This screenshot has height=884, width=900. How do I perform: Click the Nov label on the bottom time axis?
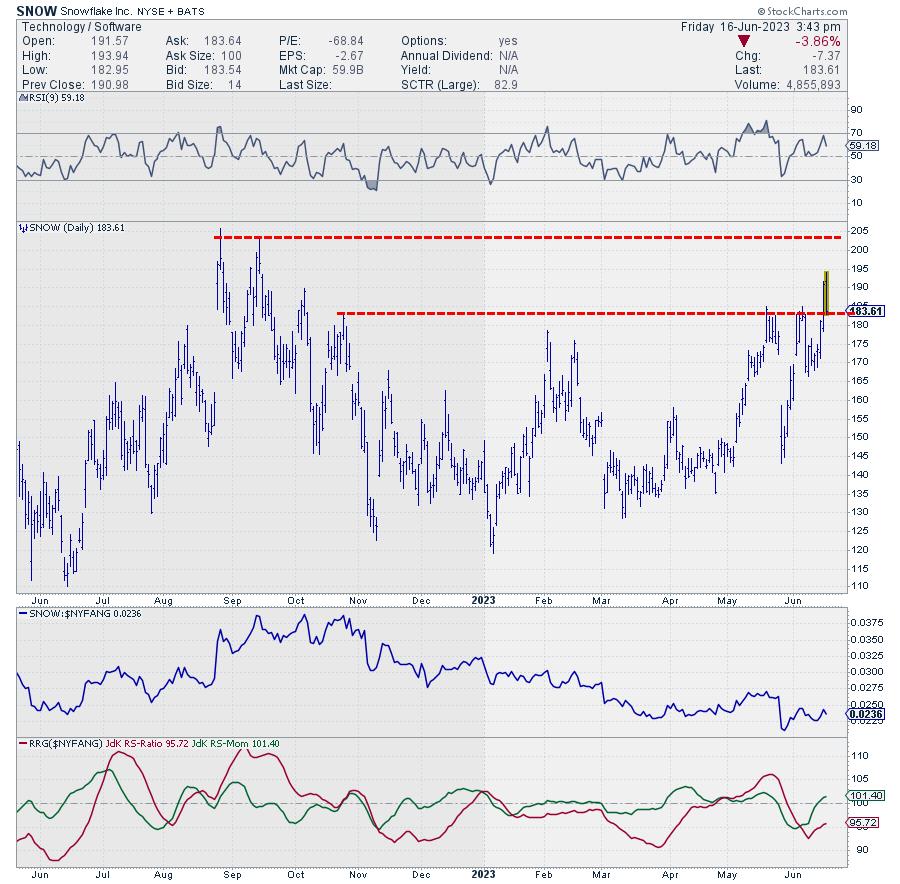point(359,872)
